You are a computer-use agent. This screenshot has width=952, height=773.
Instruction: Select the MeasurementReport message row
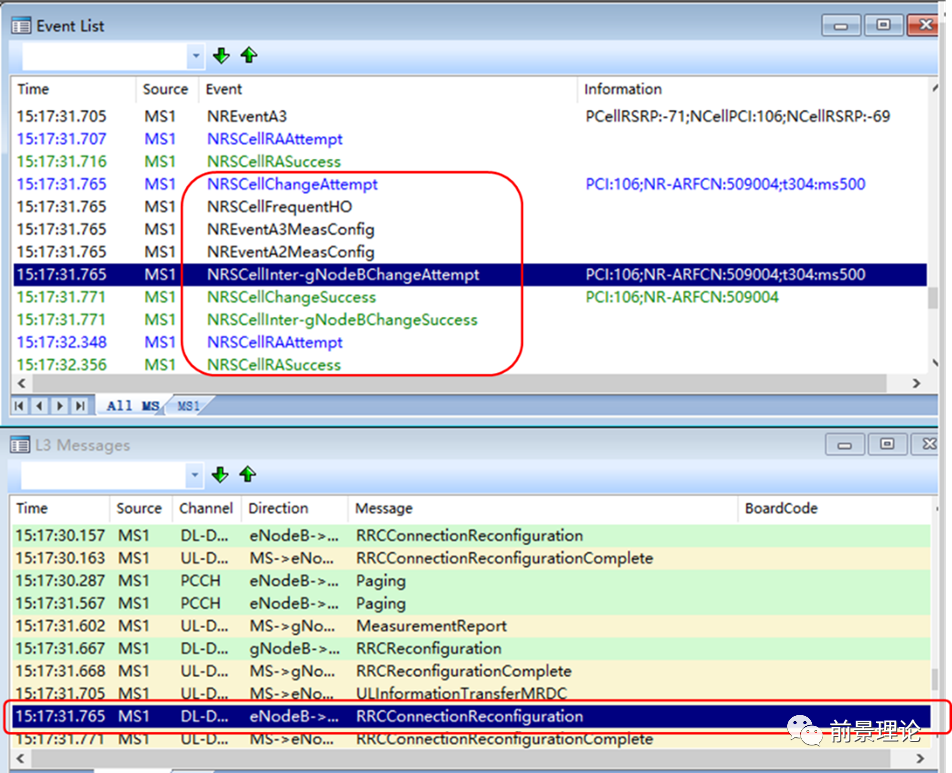point(471,625)
